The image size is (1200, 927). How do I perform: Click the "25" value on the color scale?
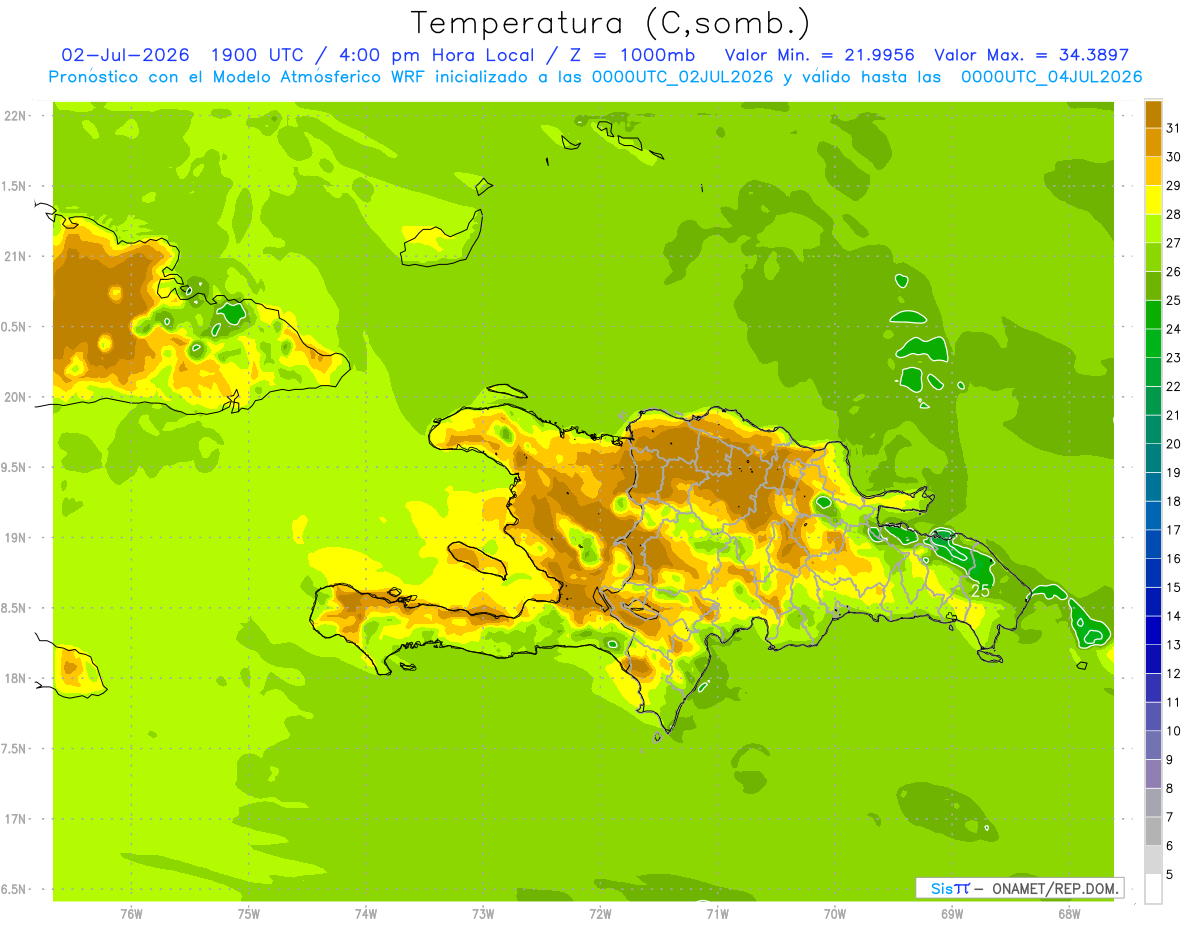pos(1175,301)
